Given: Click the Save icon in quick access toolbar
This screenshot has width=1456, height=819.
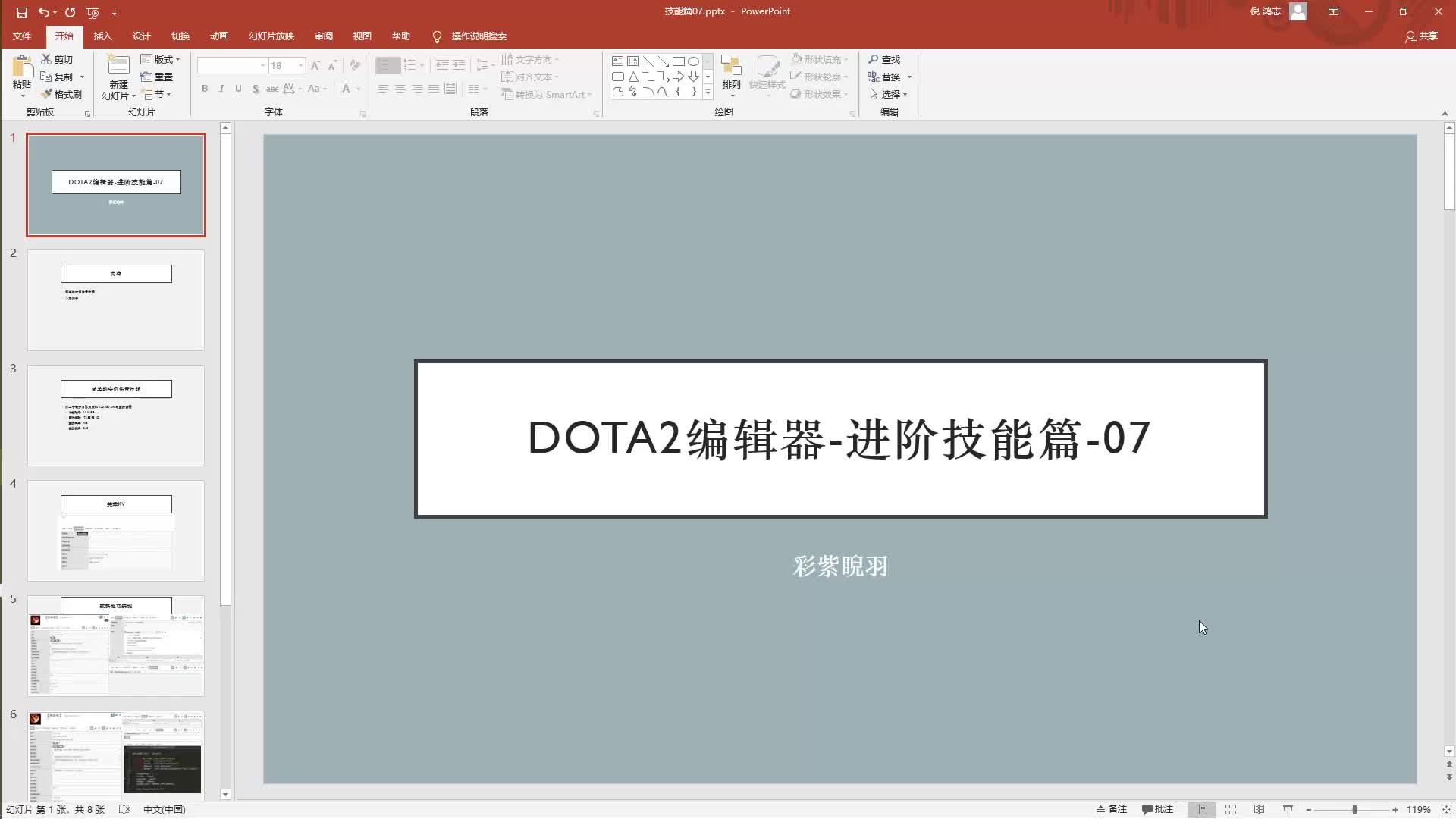Looking at the screenshot, I should tap(22, 12).
